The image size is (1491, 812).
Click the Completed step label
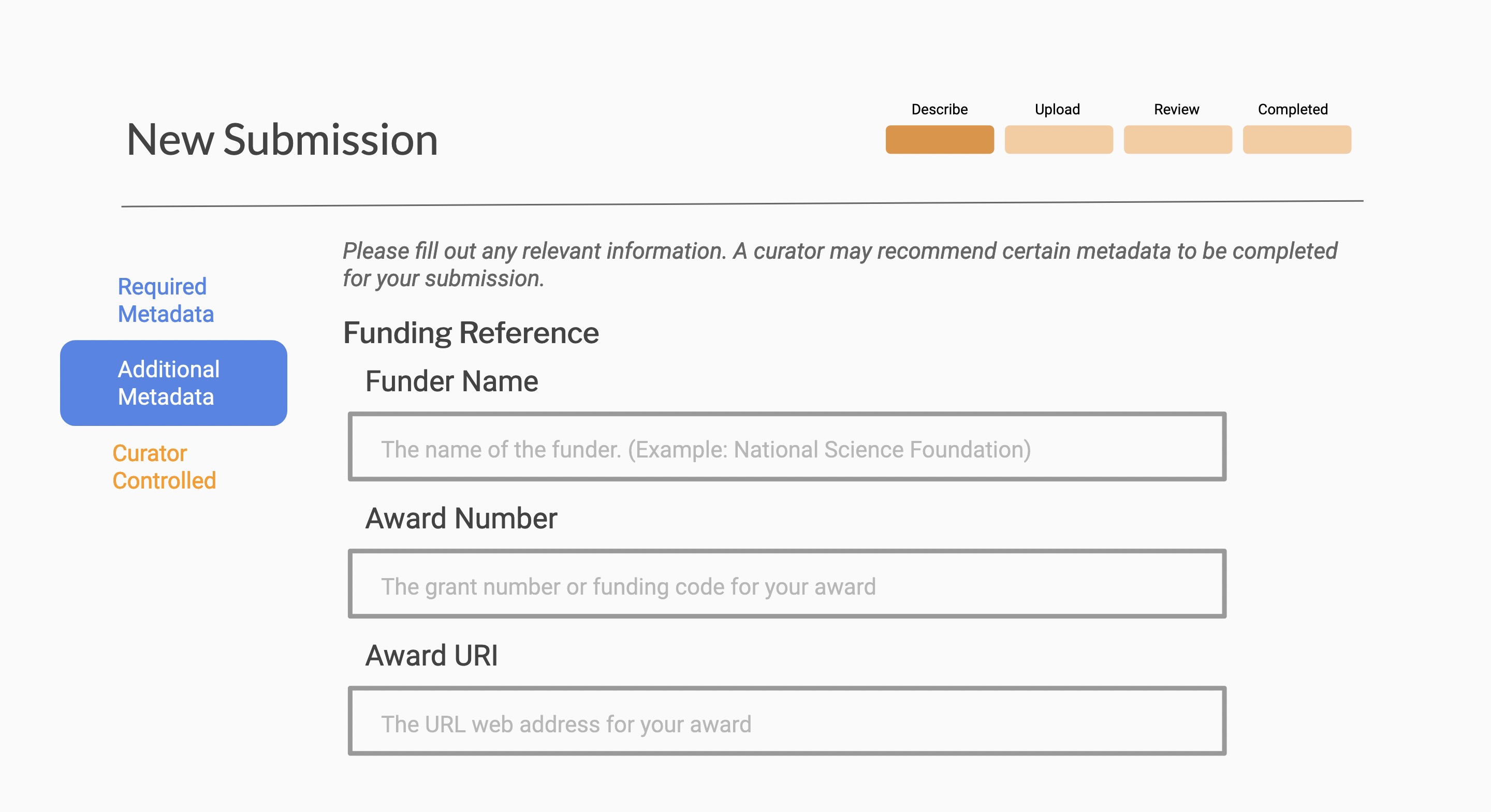[x=1293, y=109]
